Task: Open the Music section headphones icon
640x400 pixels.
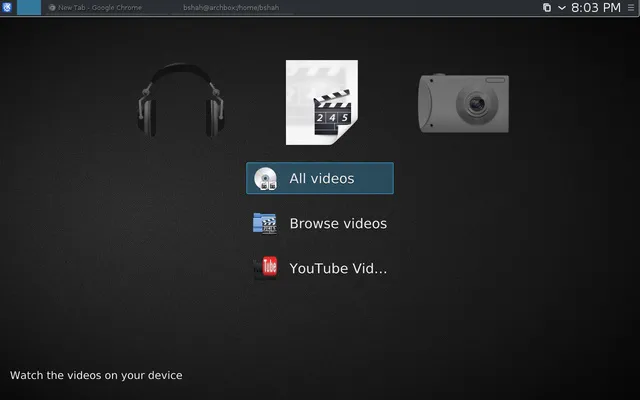Action: [x=181, y=100]
